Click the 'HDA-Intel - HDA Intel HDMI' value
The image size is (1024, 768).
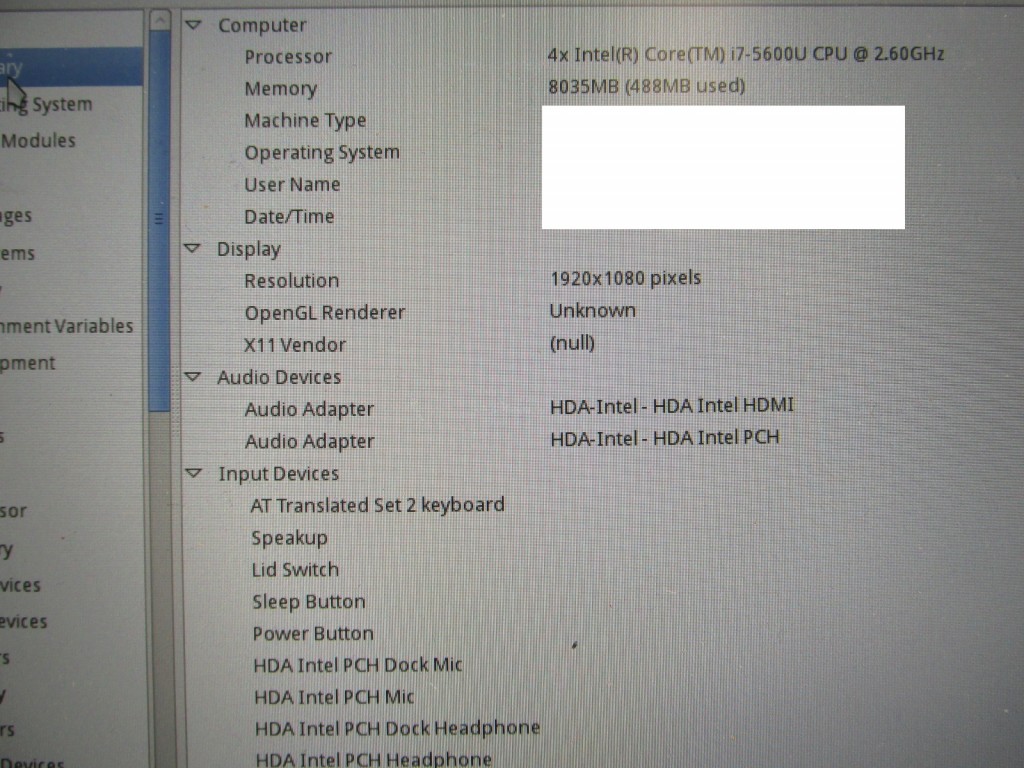tap(672, 406)
